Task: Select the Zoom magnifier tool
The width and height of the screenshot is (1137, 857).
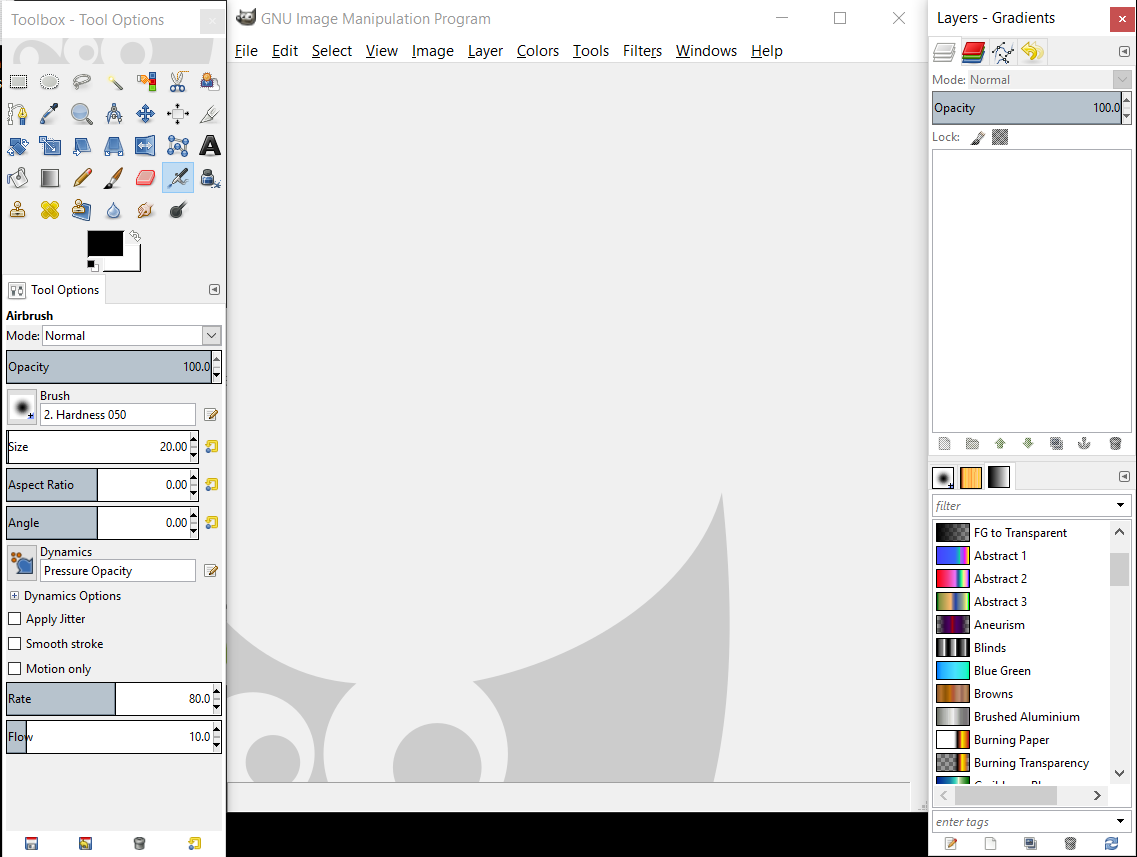Action: (x=82, y=114)
